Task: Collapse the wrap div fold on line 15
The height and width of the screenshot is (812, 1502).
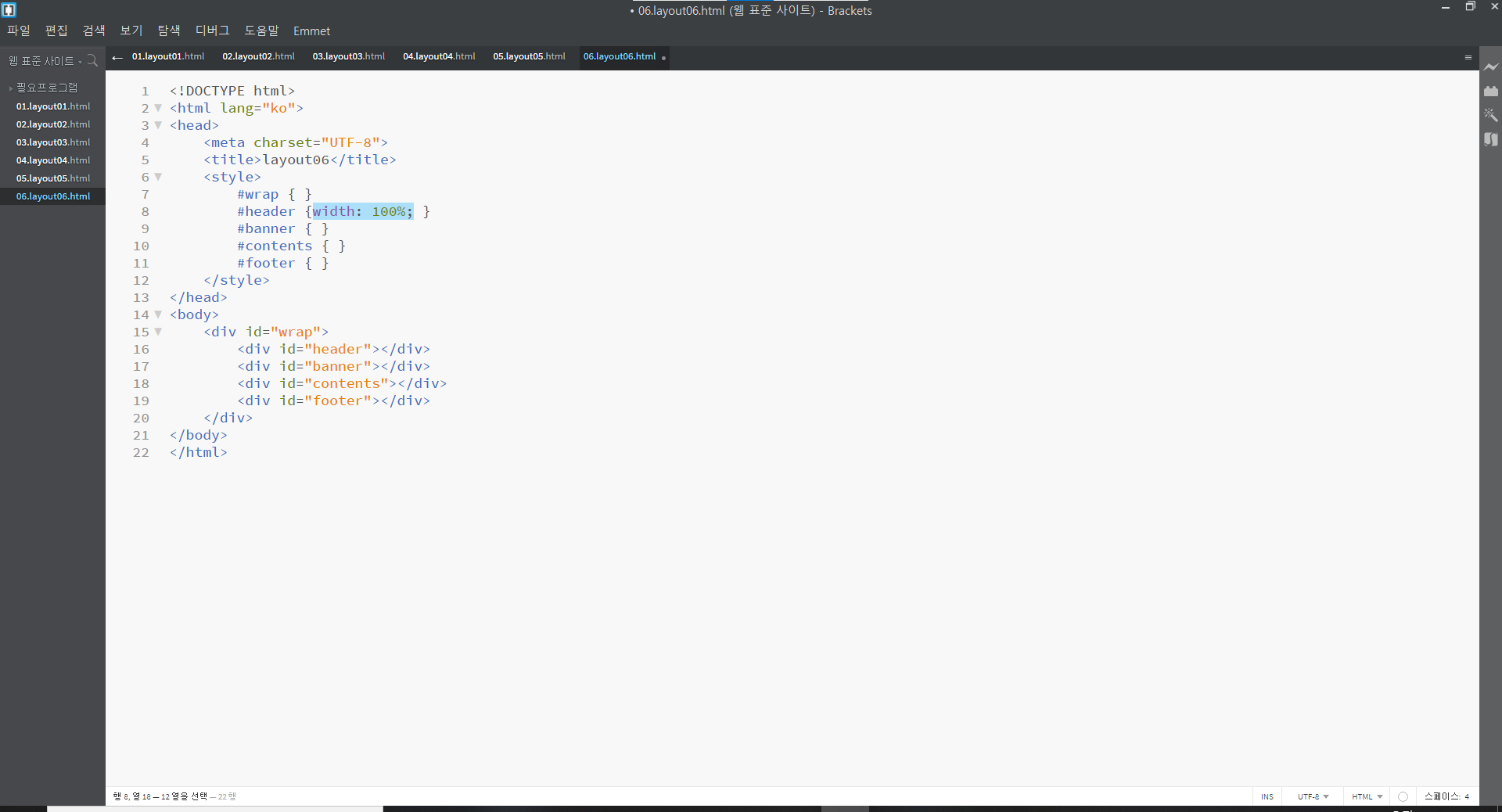Action: (x=158, y=332)
